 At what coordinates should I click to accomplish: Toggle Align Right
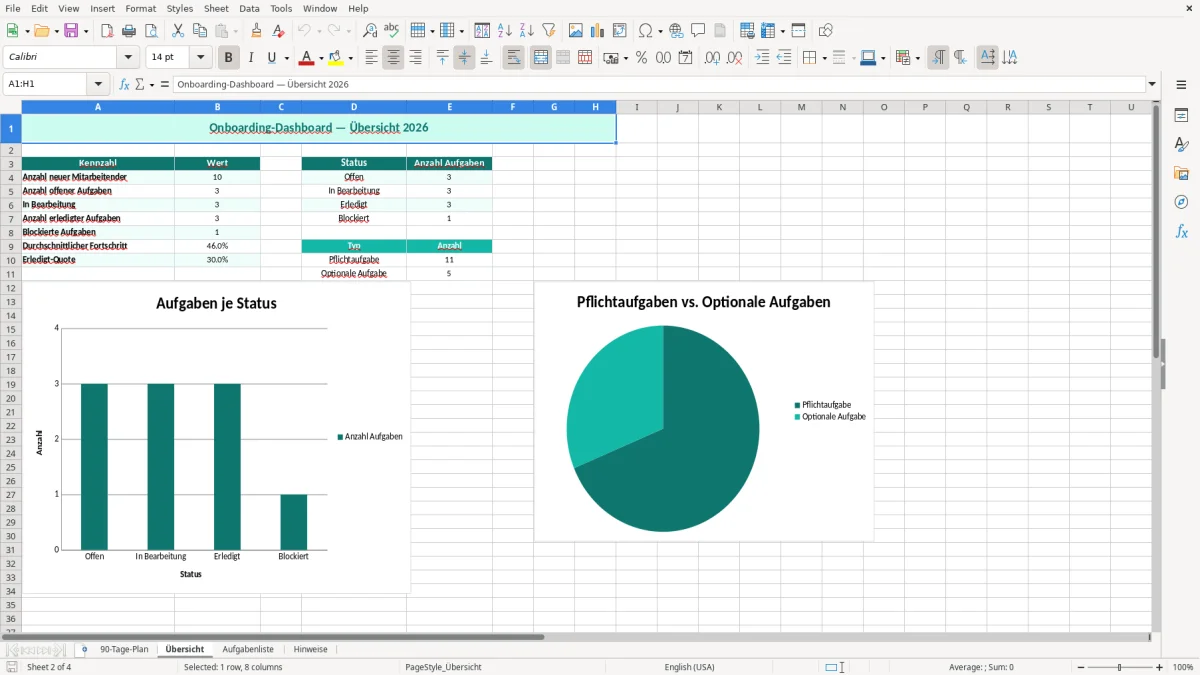(x=415, y=58)
